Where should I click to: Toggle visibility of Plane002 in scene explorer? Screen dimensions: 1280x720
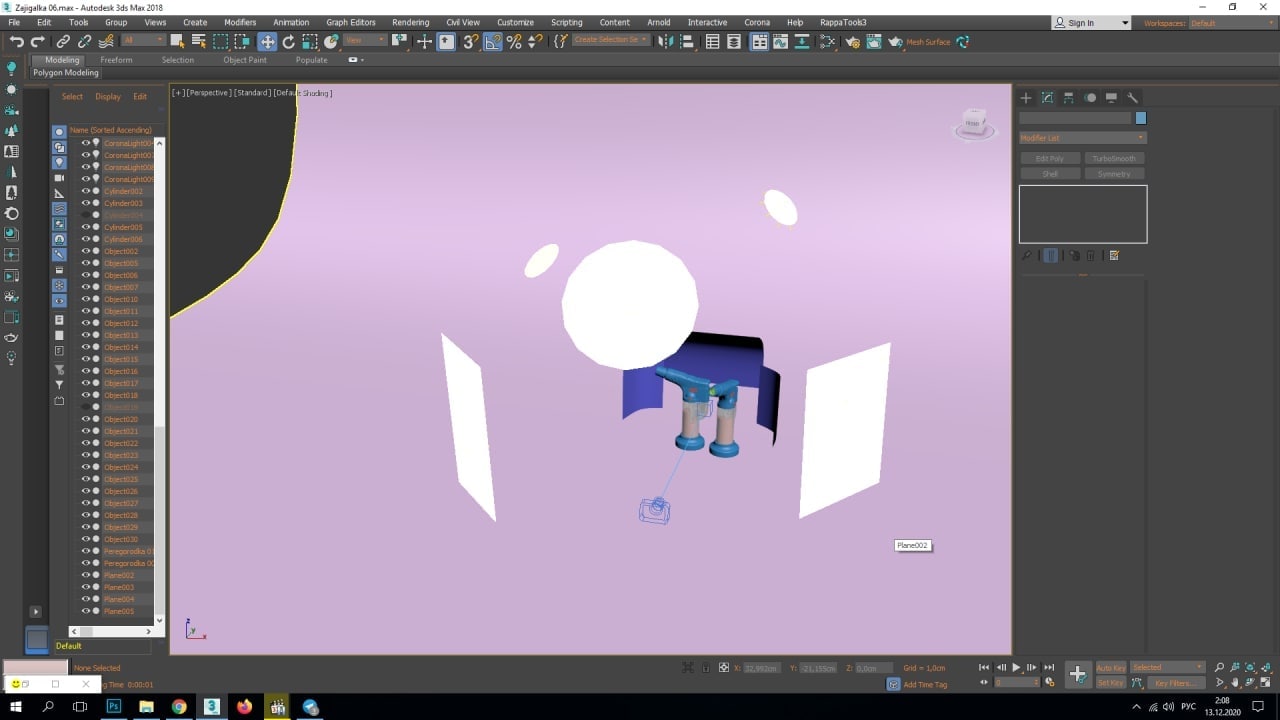85,575
